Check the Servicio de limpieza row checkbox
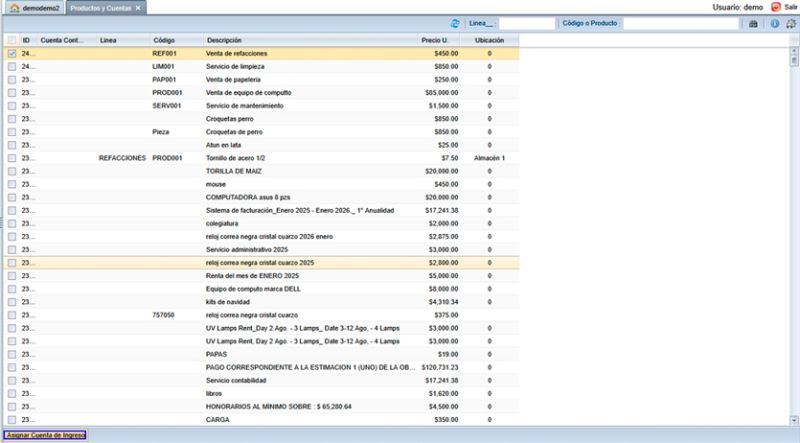The image size is (800, 443). tap(12, 66)
